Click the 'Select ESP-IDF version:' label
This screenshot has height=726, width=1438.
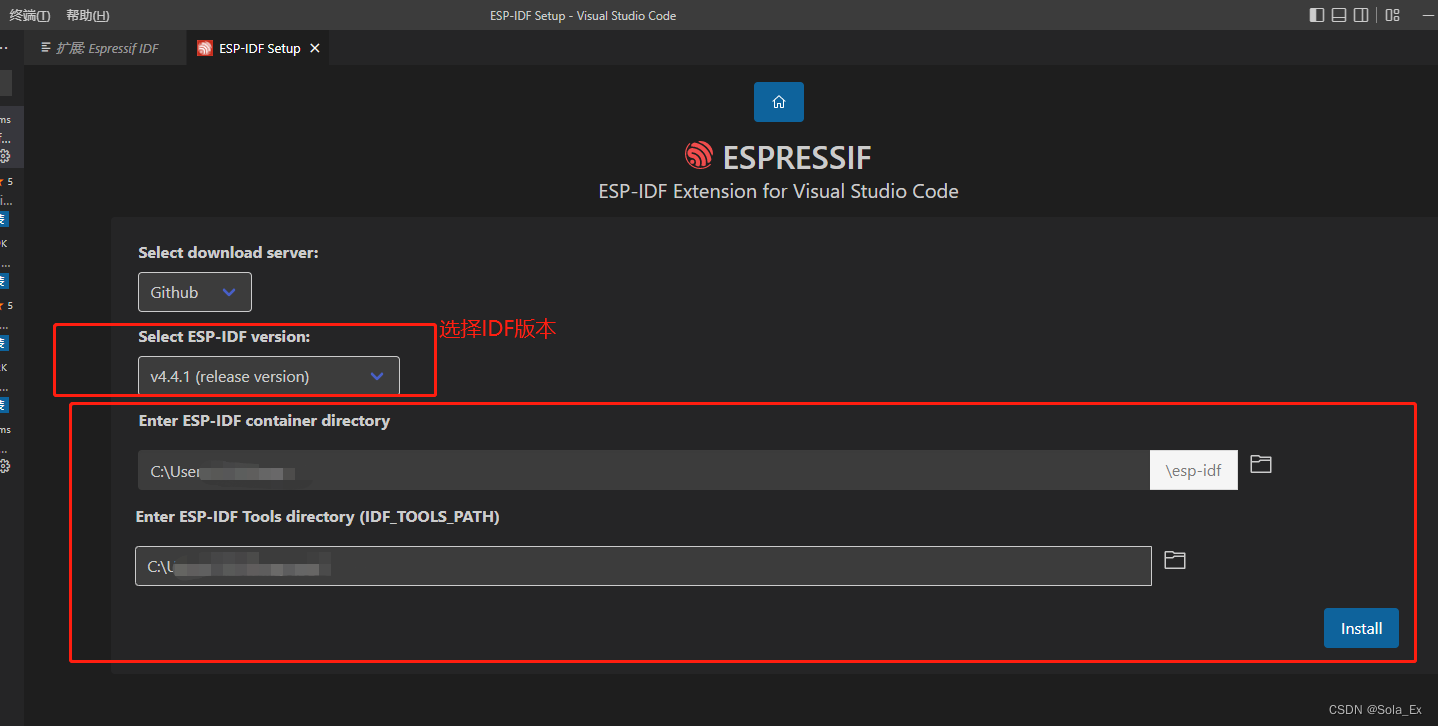[224, 337]
